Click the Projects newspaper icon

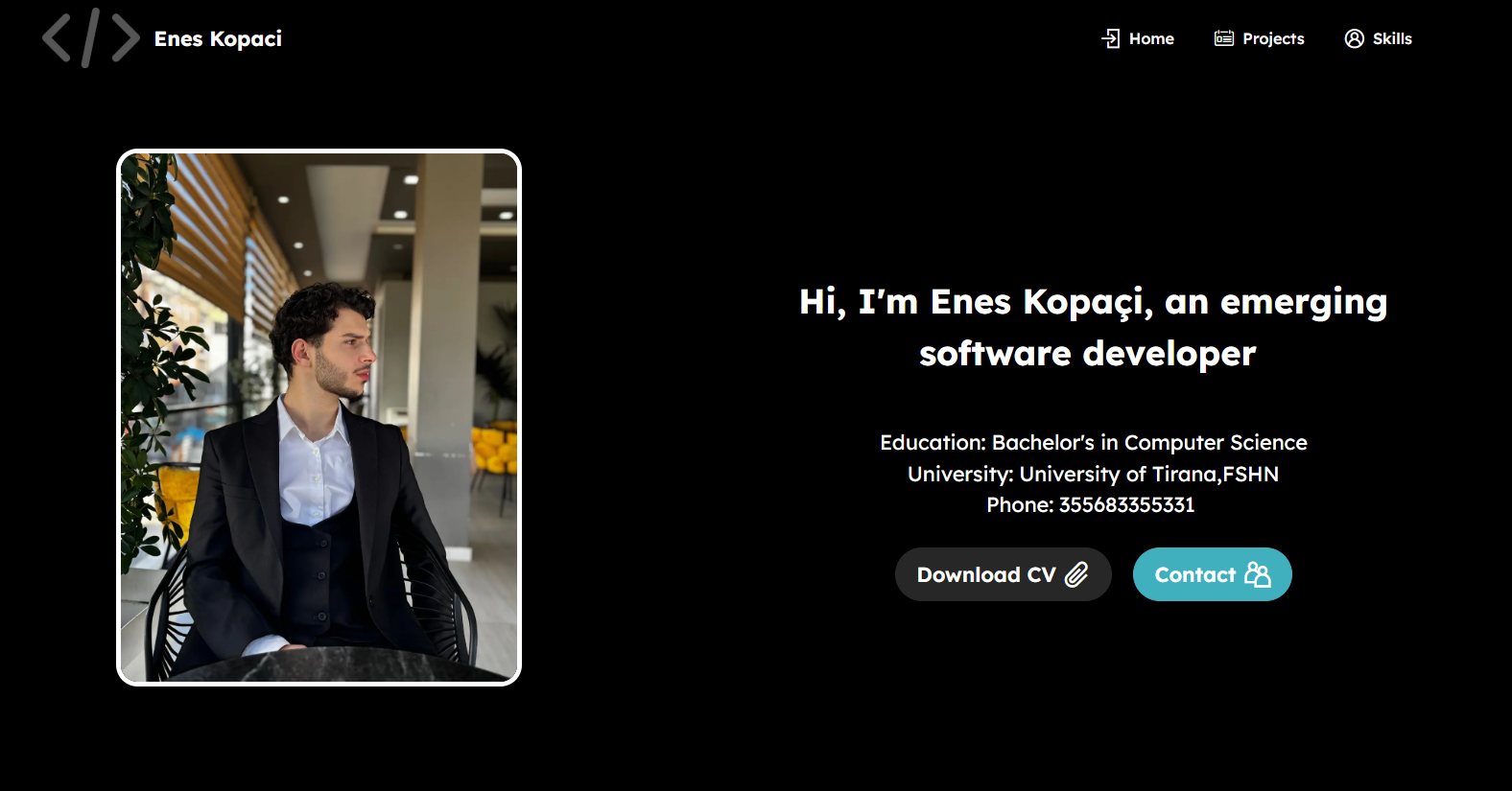tap(1223, 38)
